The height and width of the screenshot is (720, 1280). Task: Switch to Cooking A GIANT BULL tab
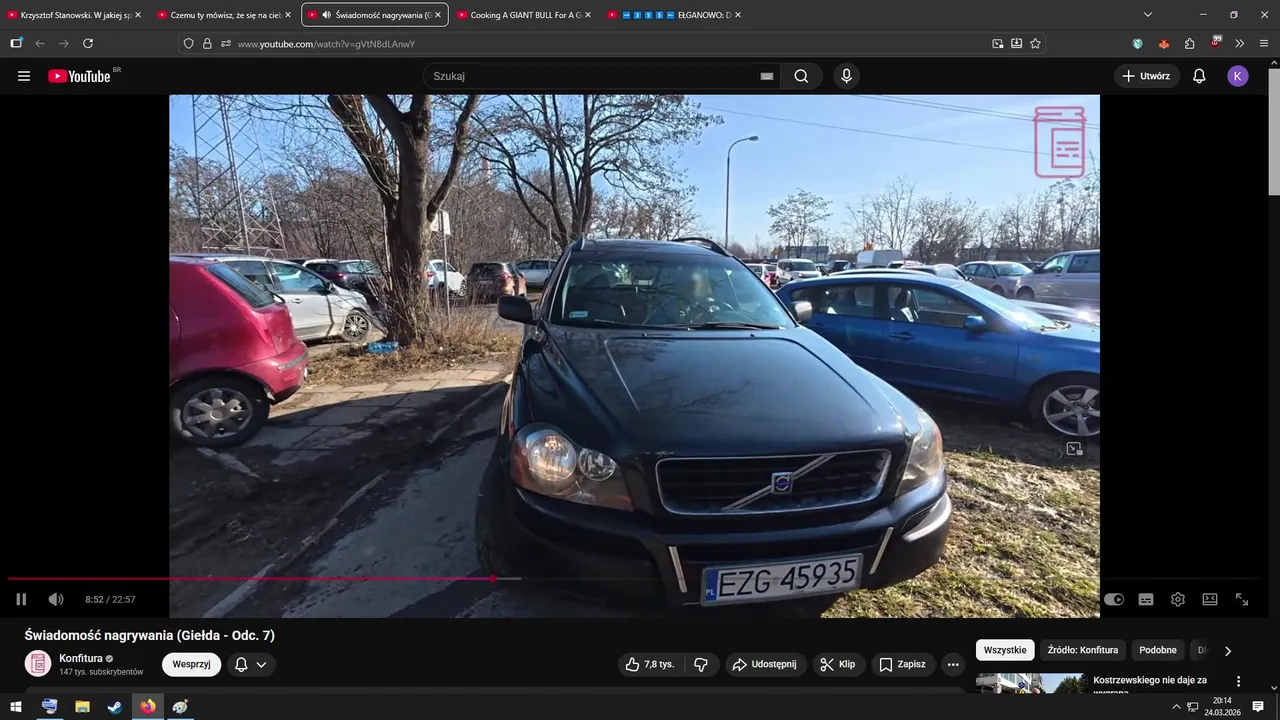coord(525,15)
